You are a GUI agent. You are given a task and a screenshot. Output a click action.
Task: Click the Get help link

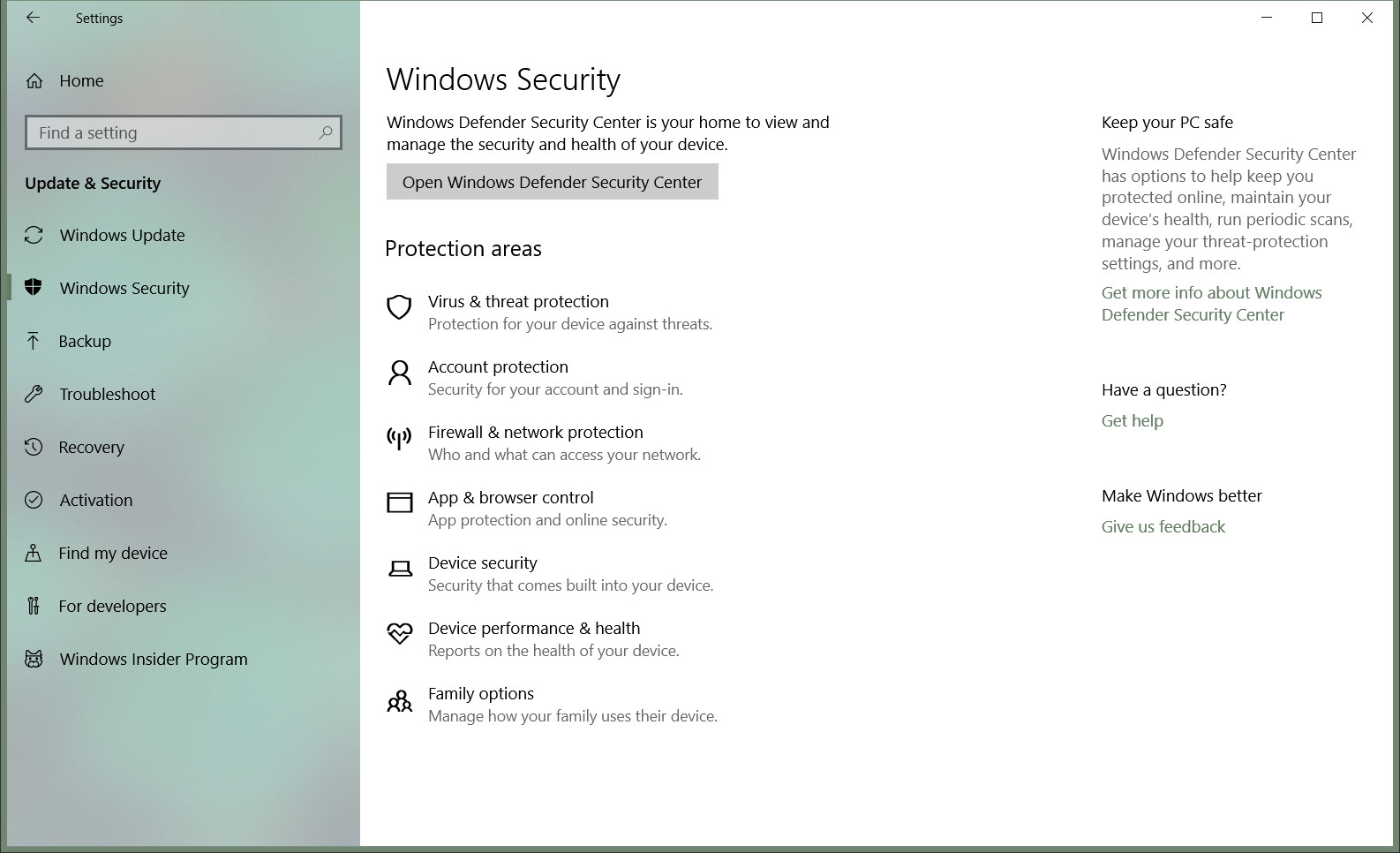pos(1132,421)
